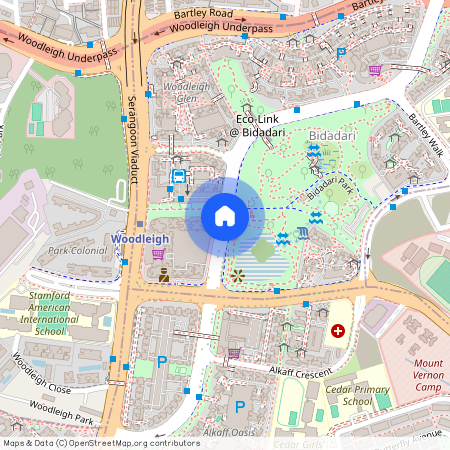Click the Bidadari Park path label
The image size is (450, 450).
[330, 188]
